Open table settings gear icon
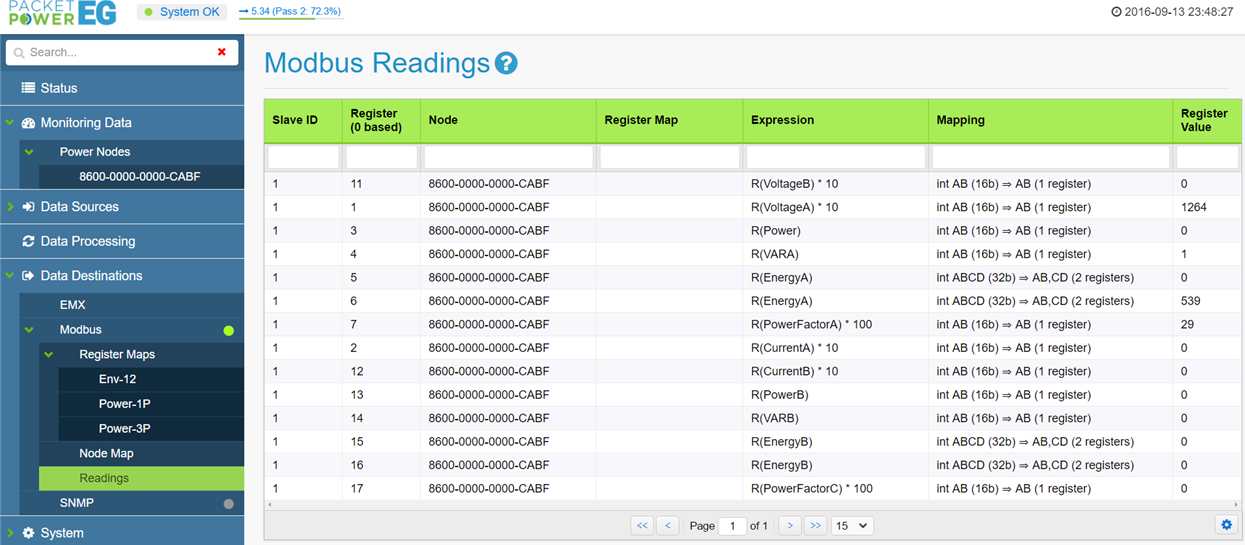1245x545 pixels. point(1226,525)
